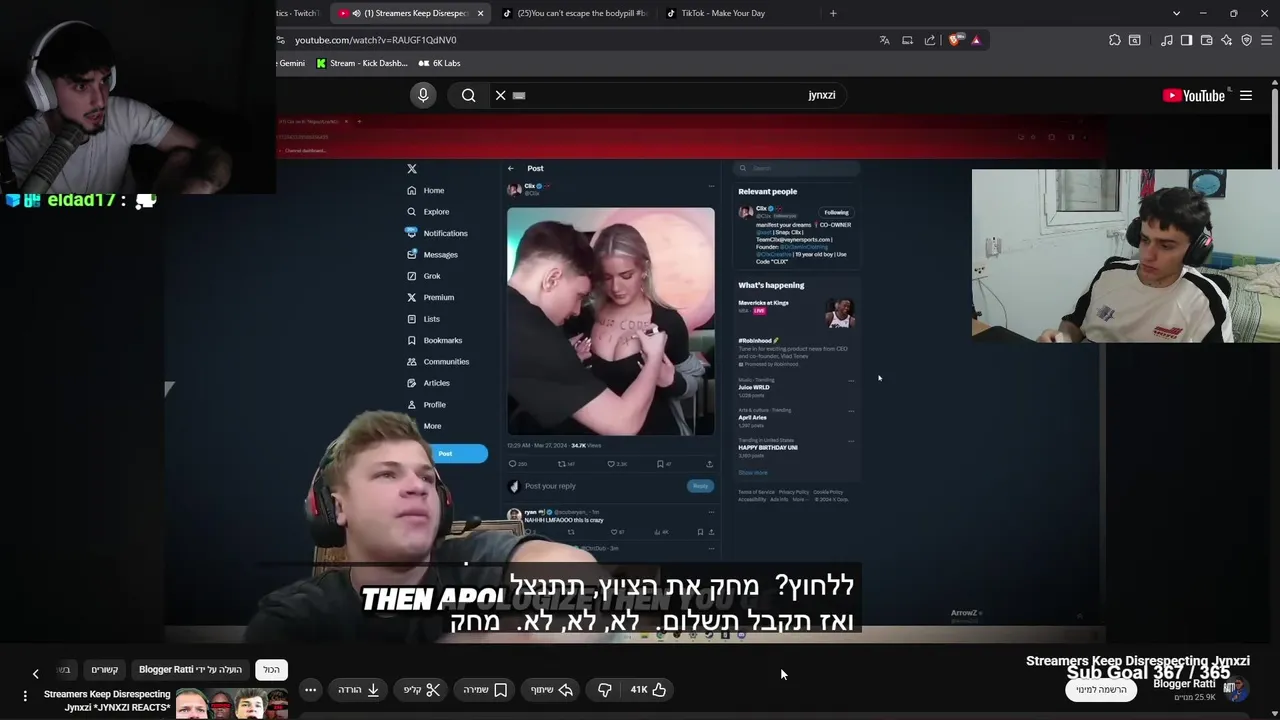Open the Gemini bookmark
1280x720 pixels.
pyautogui.click(x=291, y=63)
